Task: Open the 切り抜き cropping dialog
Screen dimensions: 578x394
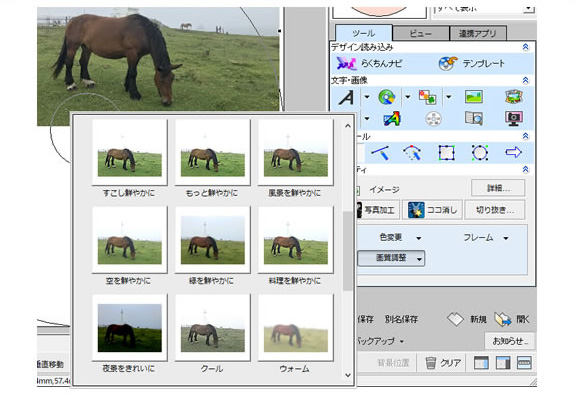Action: click(x=495, y=210)
